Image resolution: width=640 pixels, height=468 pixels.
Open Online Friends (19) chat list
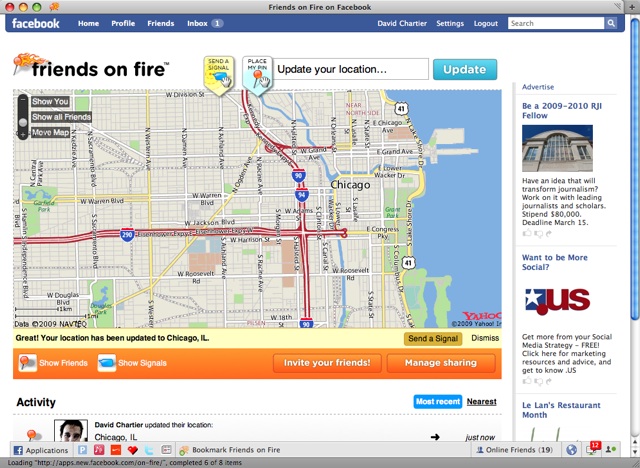(x=515, y=450)
